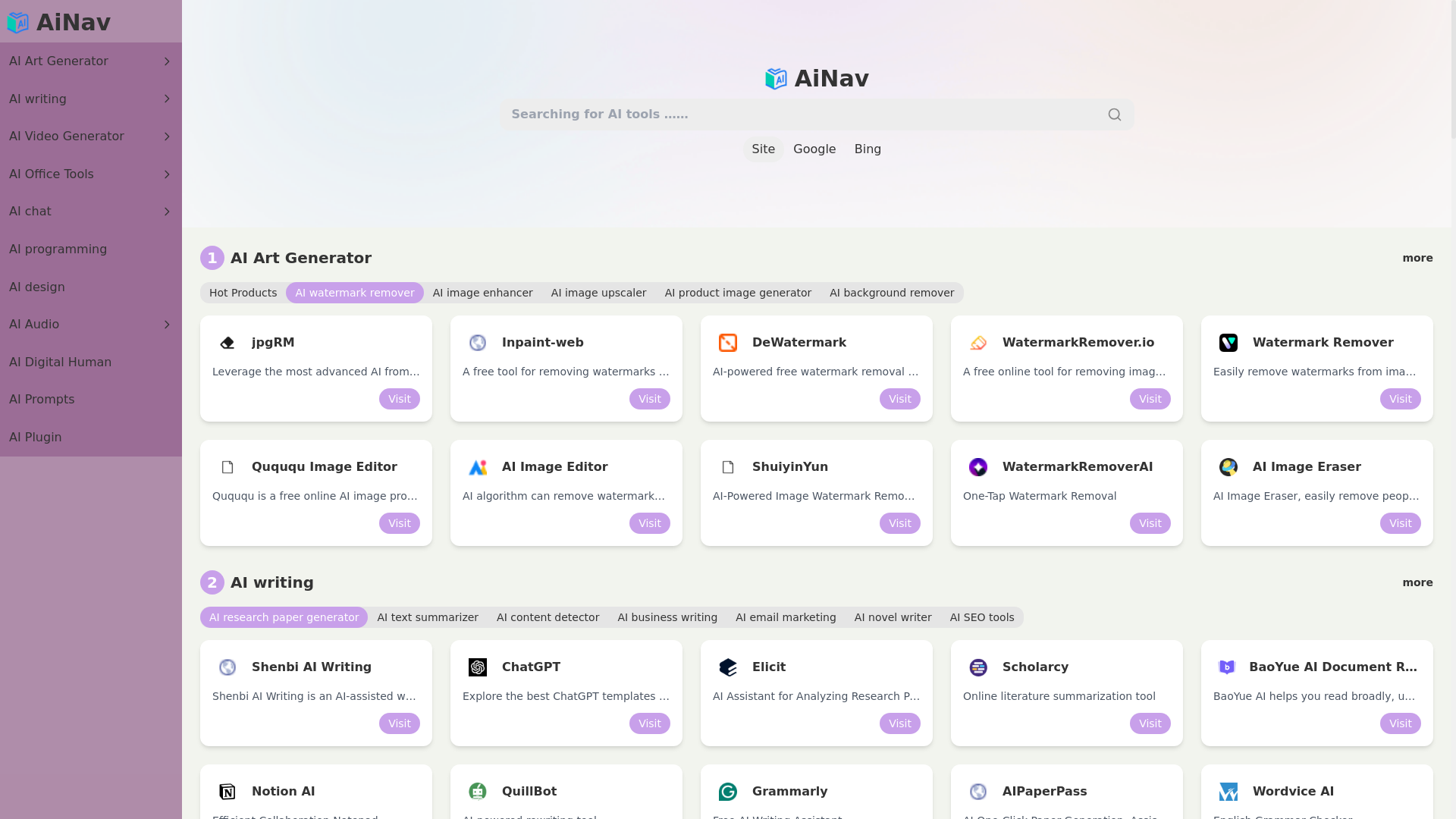Screen dimensions: 1456x819
Task: Click the Inpaint-web globe icon
Action: (x=478, y=343)
